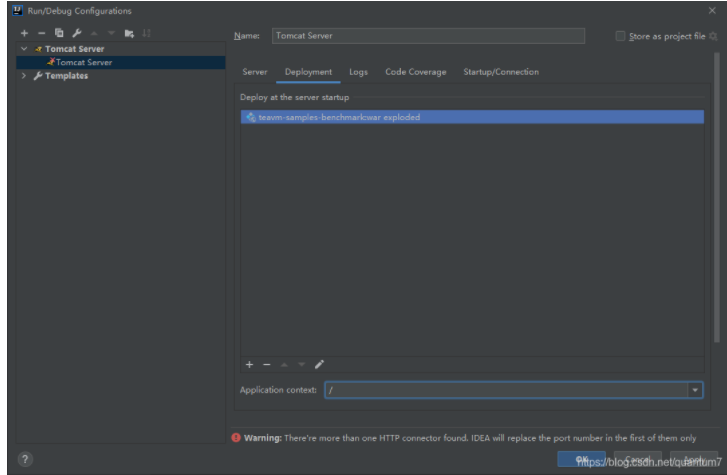Open the Logs tab
The height and width of the screenshot is (475, 727).
pyautogui.click(x=358, y=72)
